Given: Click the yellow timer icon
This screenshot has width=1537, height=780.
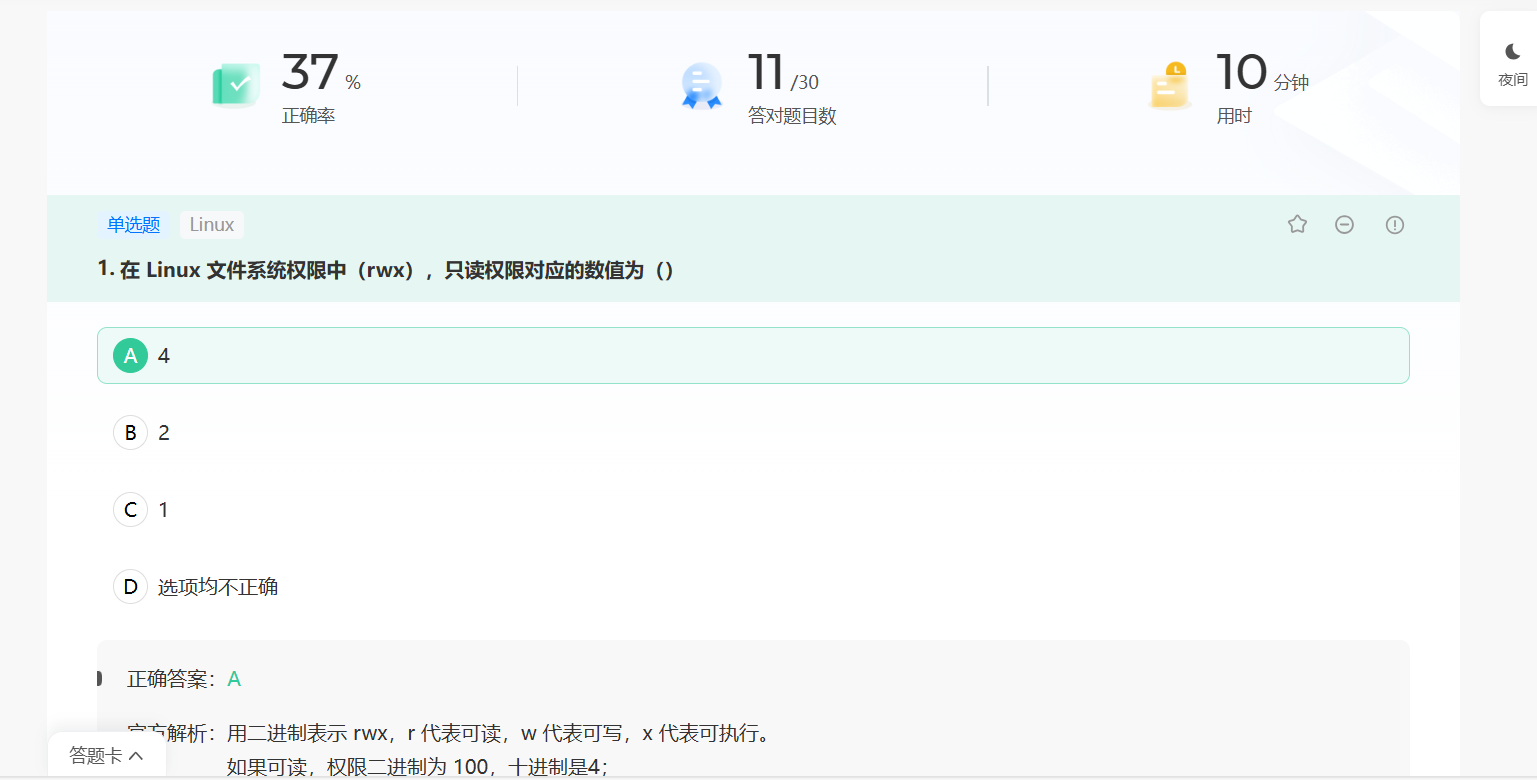Looking at the screenshot, I should coord(1170,86).
